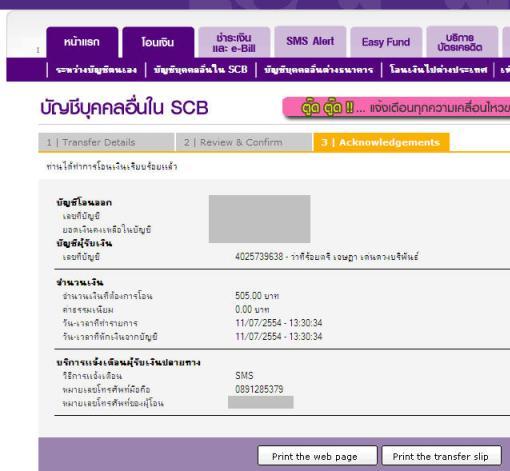510x471 pixels.
Task: Choose บัญชีบุคคลอื่นต่างธนาคาร submenu item
Action: click(x=319, y=70)
